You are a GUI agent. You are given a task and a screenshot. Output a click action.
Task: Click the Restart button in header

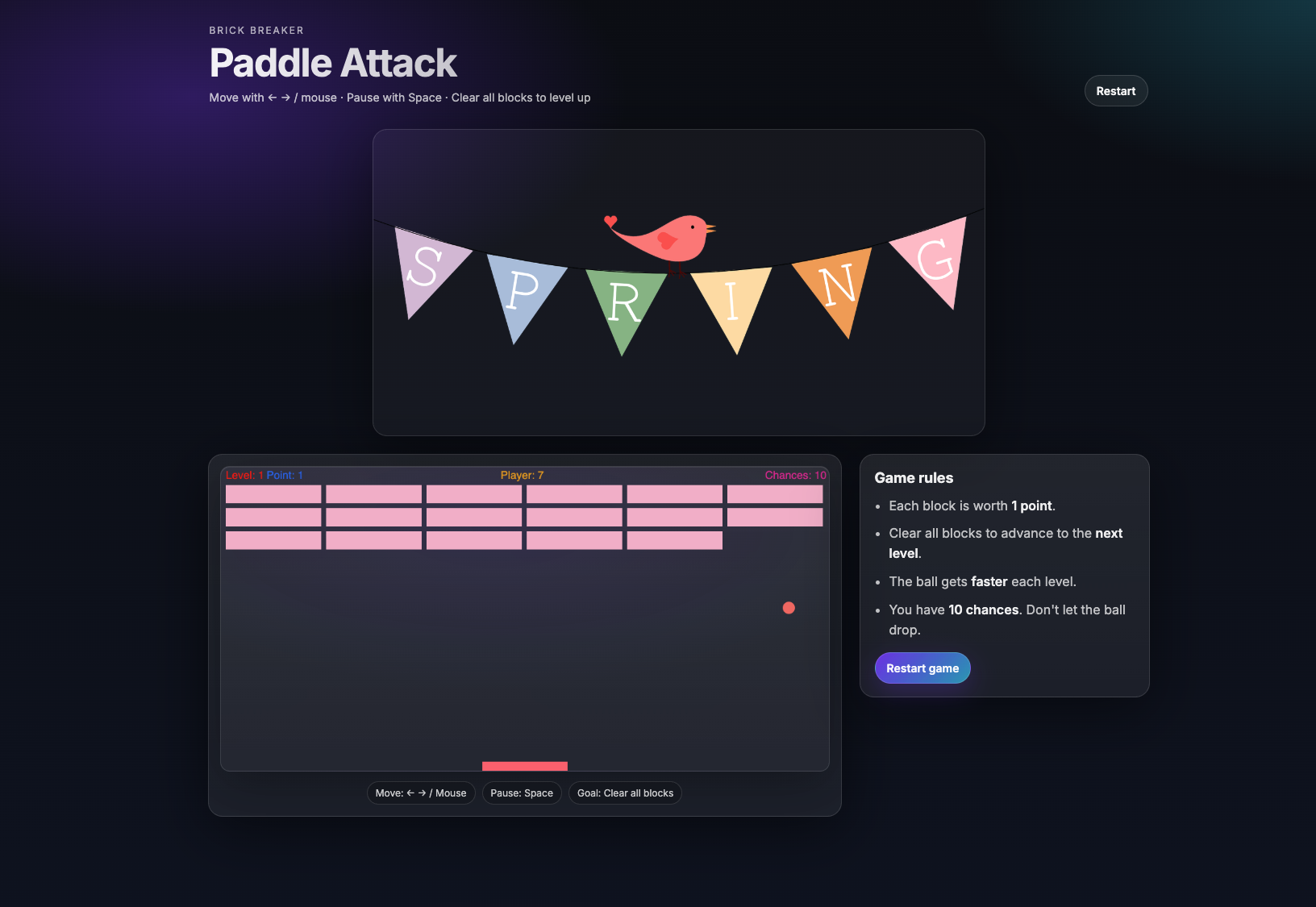1115,91
